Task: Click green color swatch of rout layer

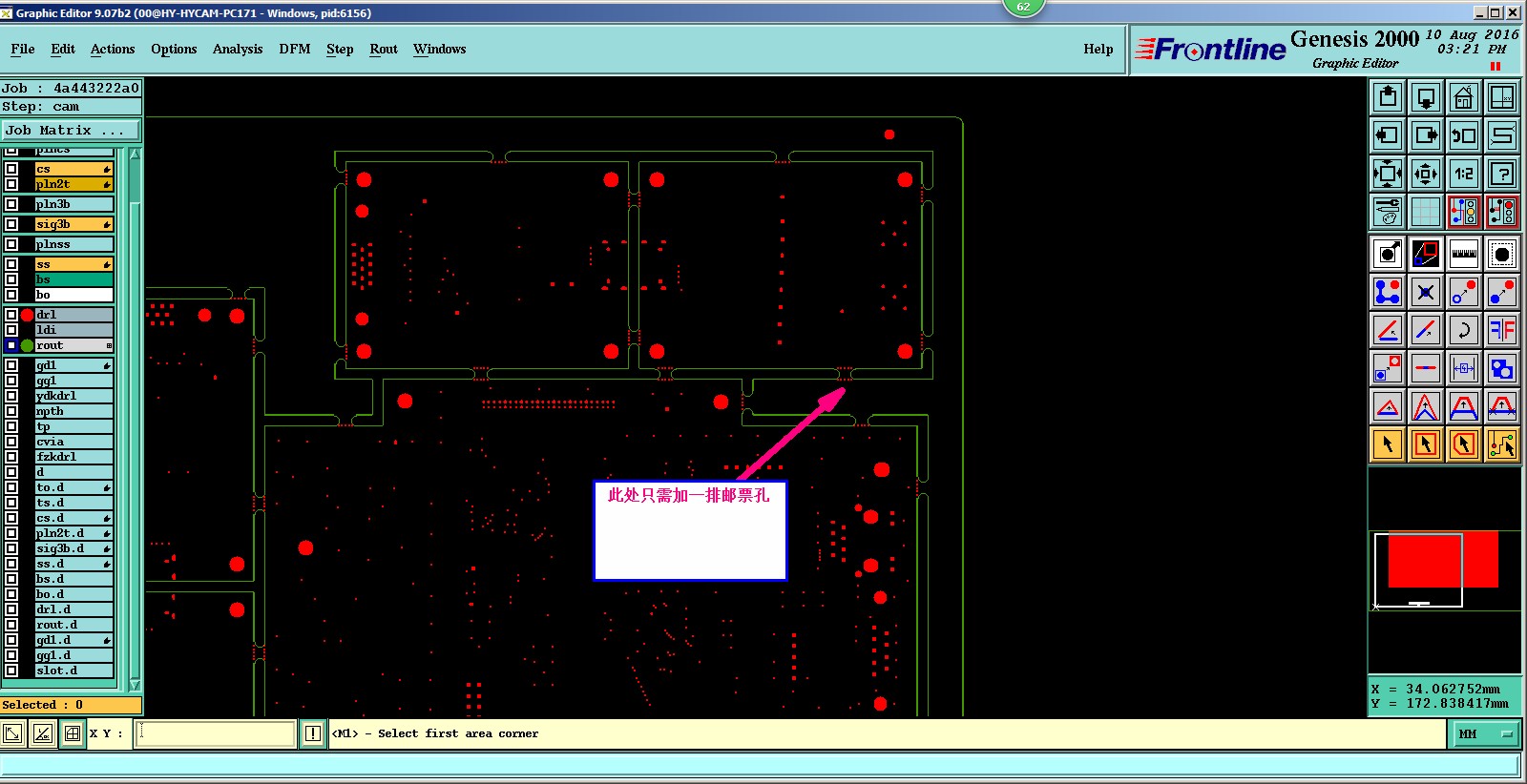Action: [x=27, y=345]
